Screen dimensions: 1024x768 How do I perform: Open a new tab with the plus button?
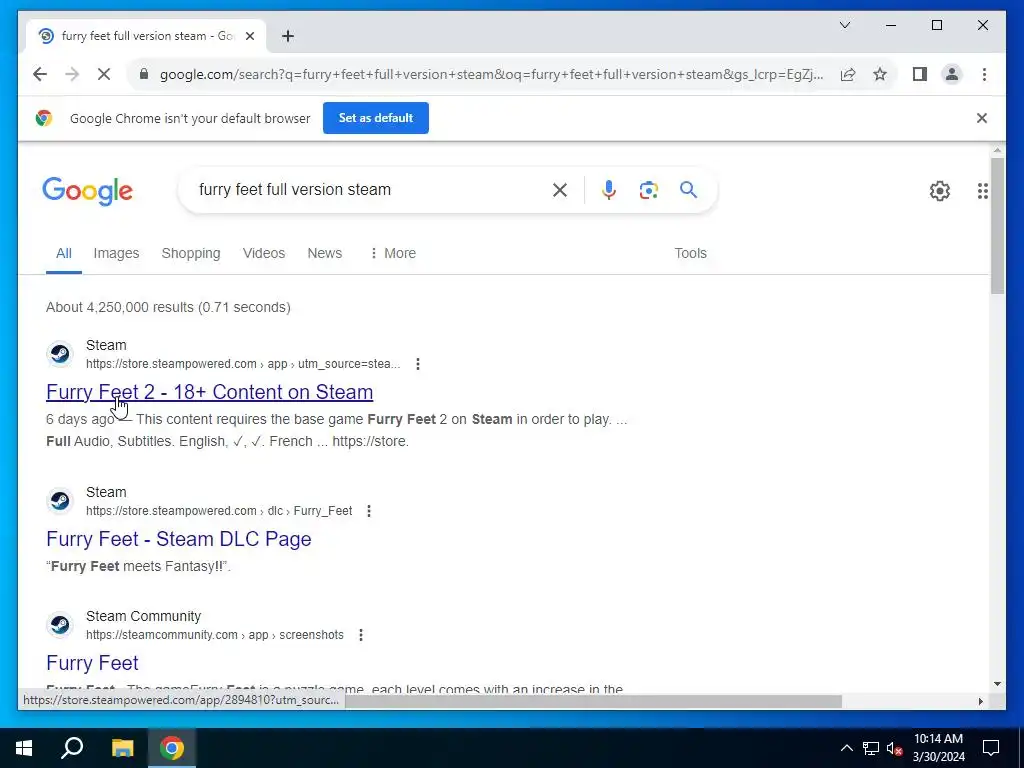click(x=288, y=36)
